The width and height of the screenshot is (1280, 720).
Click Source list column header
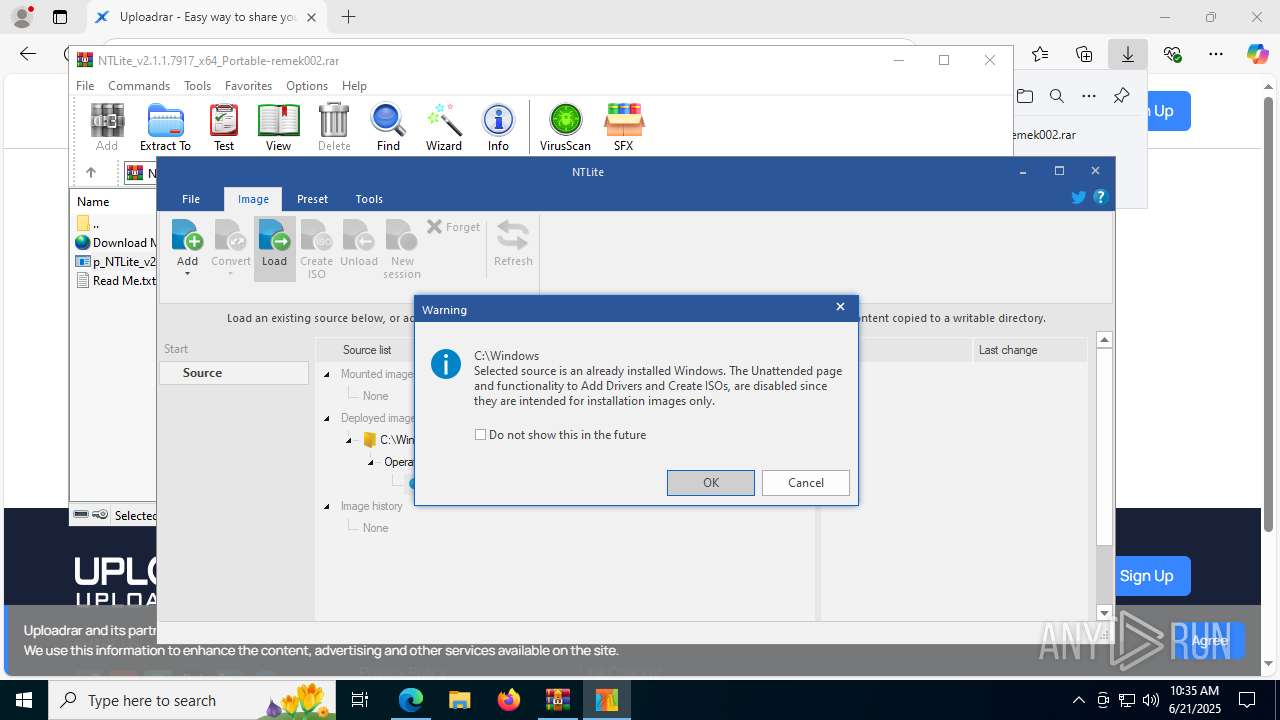pyautogui.click(x=367, y=350)
